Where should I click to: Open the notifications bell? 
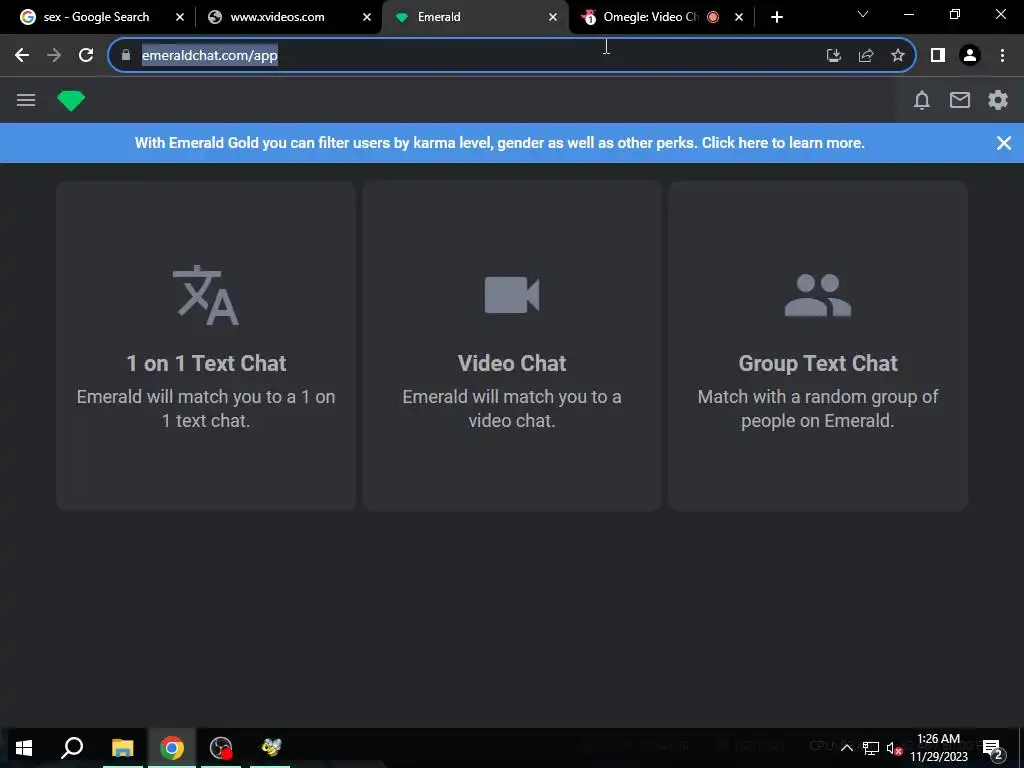pos(921,100)
